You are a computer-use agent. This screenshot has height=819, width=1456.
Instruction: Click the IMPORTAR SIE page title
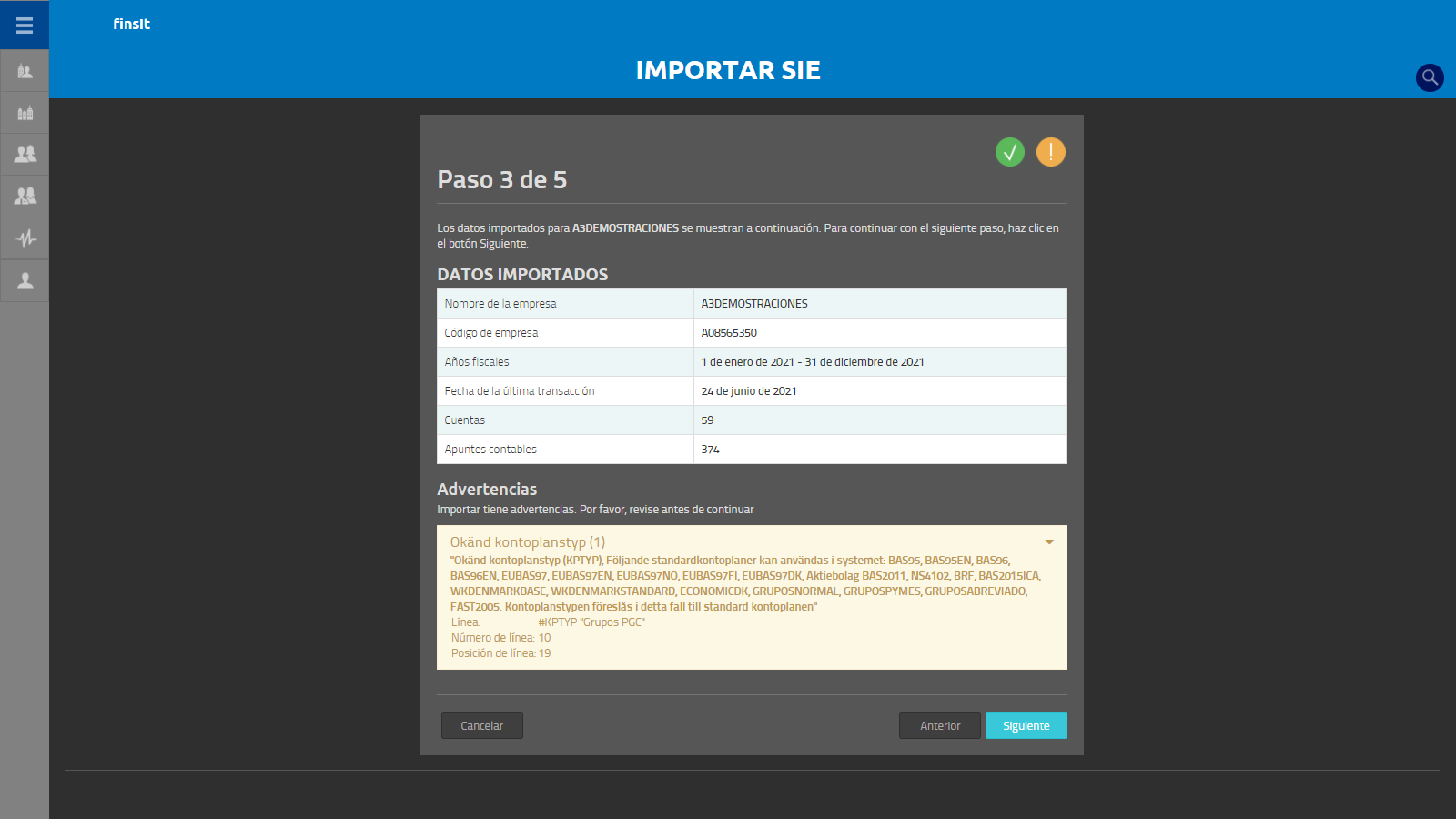coord(728,70)
